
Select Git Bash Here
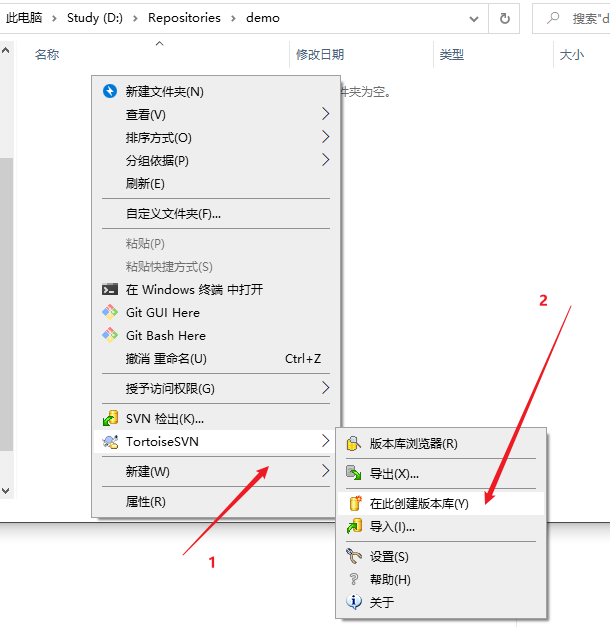click(x=216, y=335)
